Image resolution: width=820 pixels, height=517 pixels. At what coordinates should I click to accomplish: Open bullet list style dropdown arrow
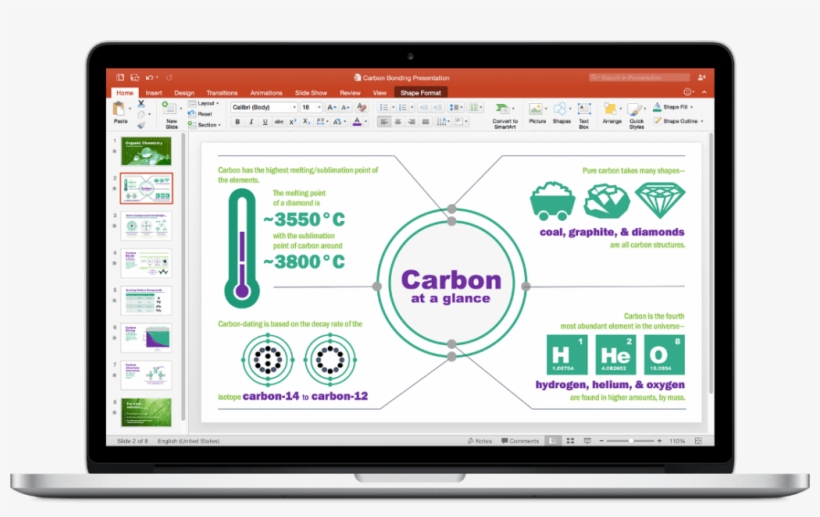[x=393, y=107]
